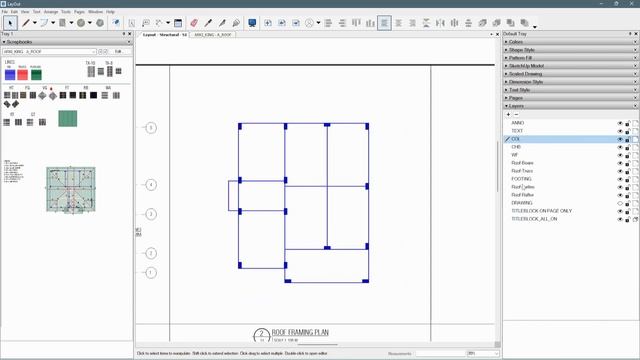The image size is (640, 360).
Task: Toggle shared-pages icon for TITLEBLOCK_ALL_ON layer
Action: (636, 219)
